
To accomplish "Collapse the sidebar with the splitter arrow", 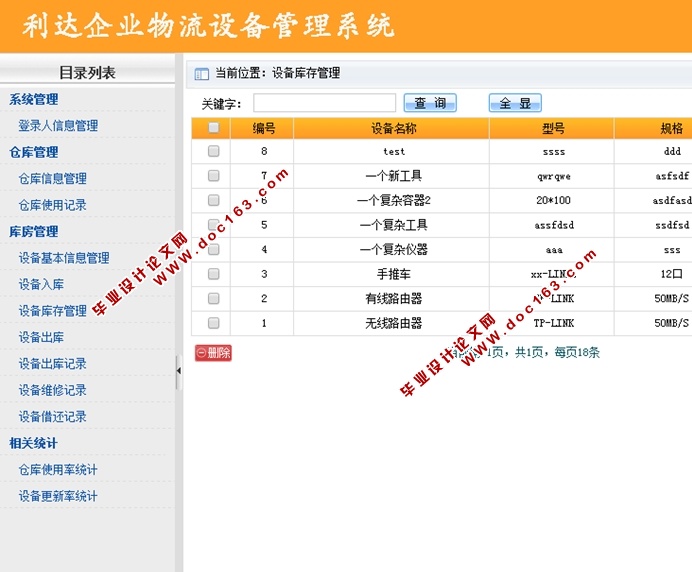I will click(179, 371).
